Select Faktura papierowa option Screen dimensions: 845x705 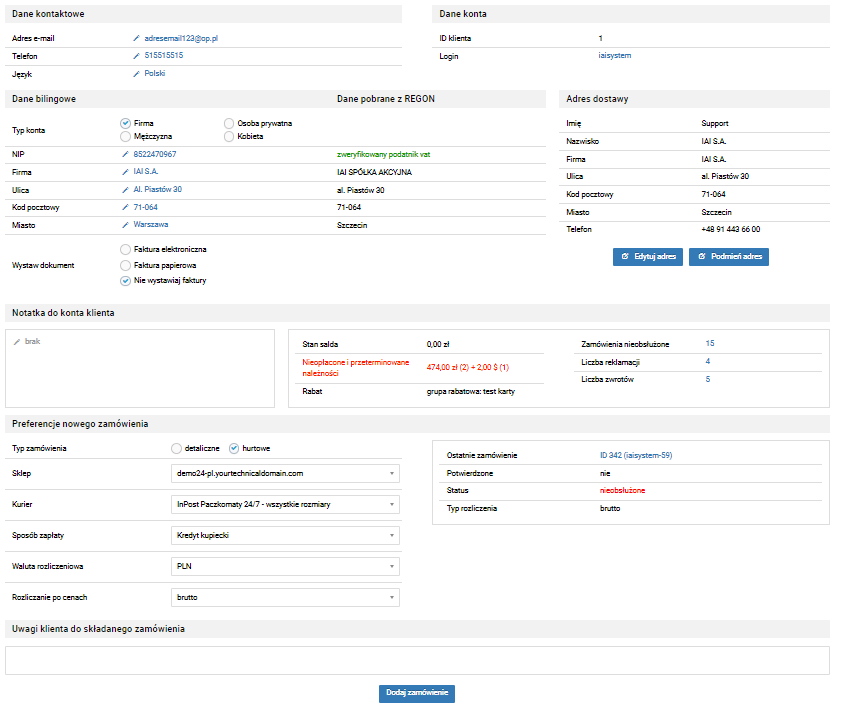(126, 265)
